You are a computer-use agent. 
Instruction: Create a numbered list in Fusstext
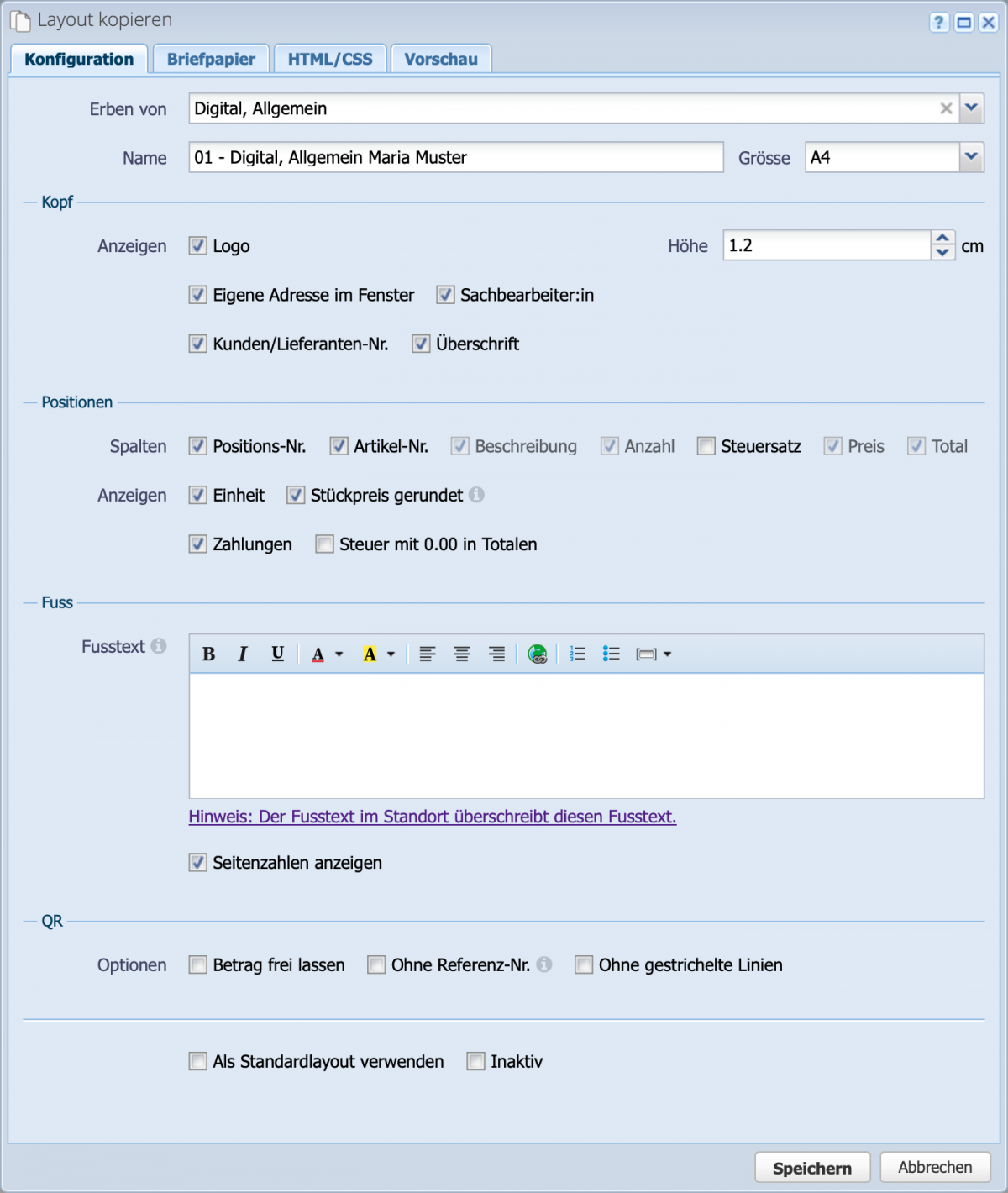click(x=578, y=654)
